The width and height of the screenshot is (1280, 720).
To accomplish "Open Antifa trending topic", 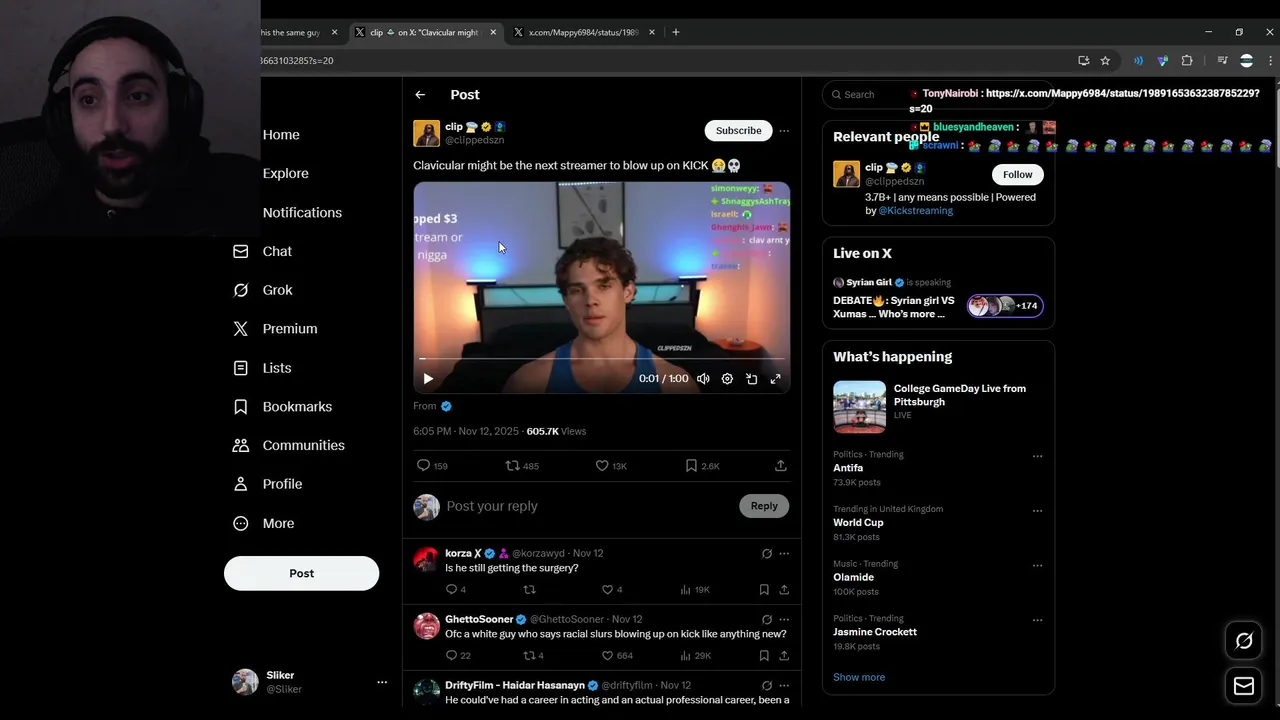I will [848, 468].
